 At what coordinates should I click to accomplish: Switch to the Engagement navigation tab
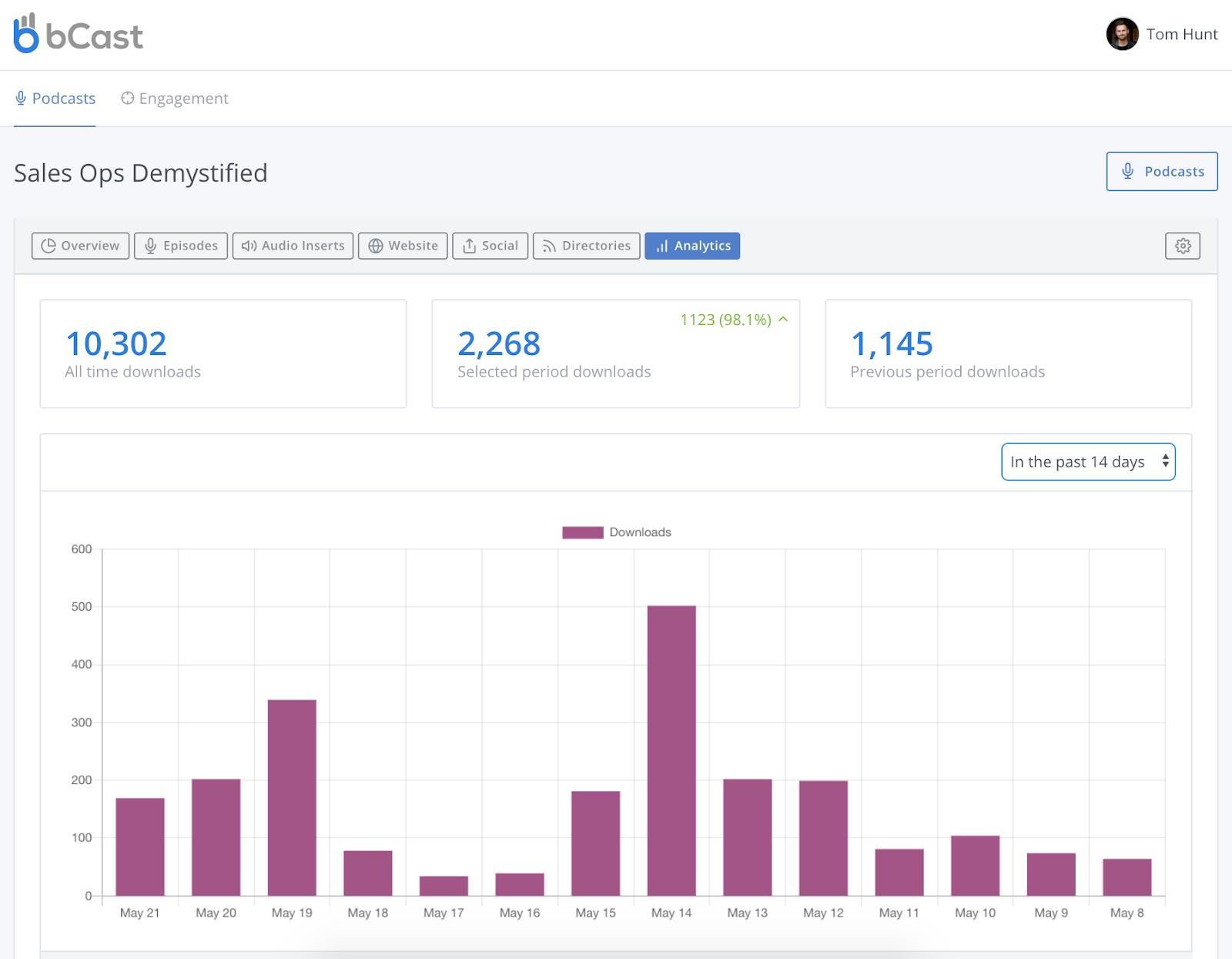tap(175, 99)
